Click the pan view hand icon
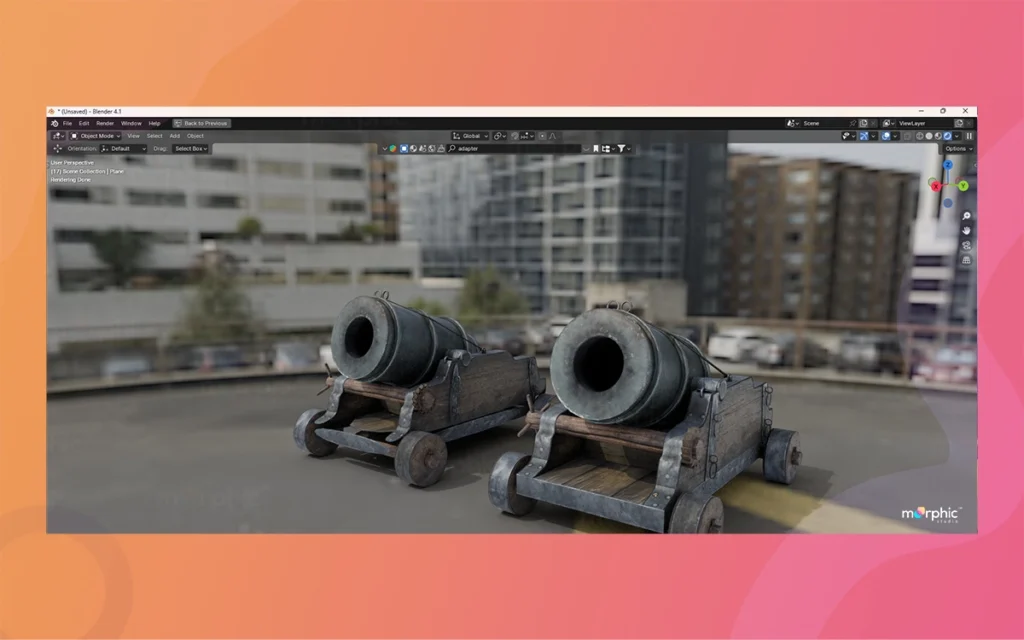Image resolution: width=1024 pixels, height=640 pixels. click(x=967, y=230)
